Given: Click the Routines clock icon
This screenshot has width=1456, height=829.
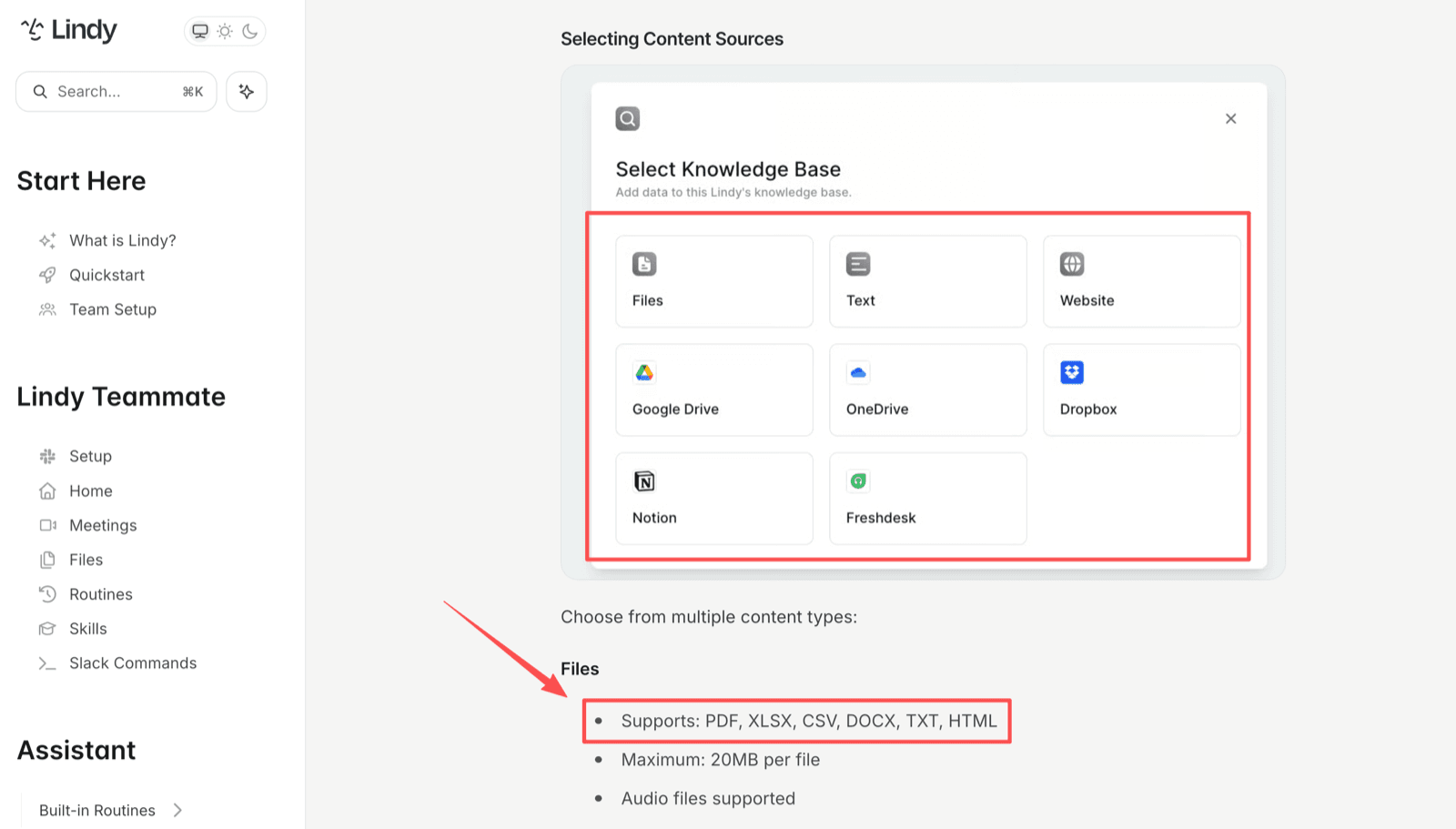Looking at the screenshot, I should (47, 594).
